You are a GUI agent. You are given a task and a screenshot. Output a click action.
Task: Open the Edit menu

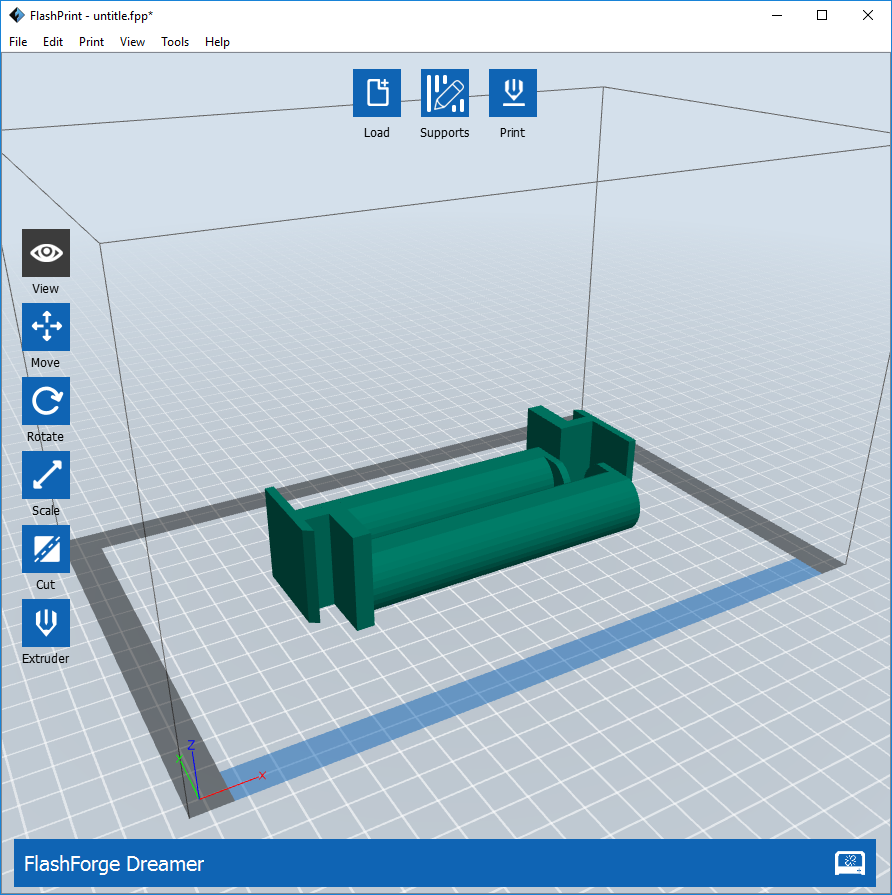pyautogui.click(x=53, y=42)
